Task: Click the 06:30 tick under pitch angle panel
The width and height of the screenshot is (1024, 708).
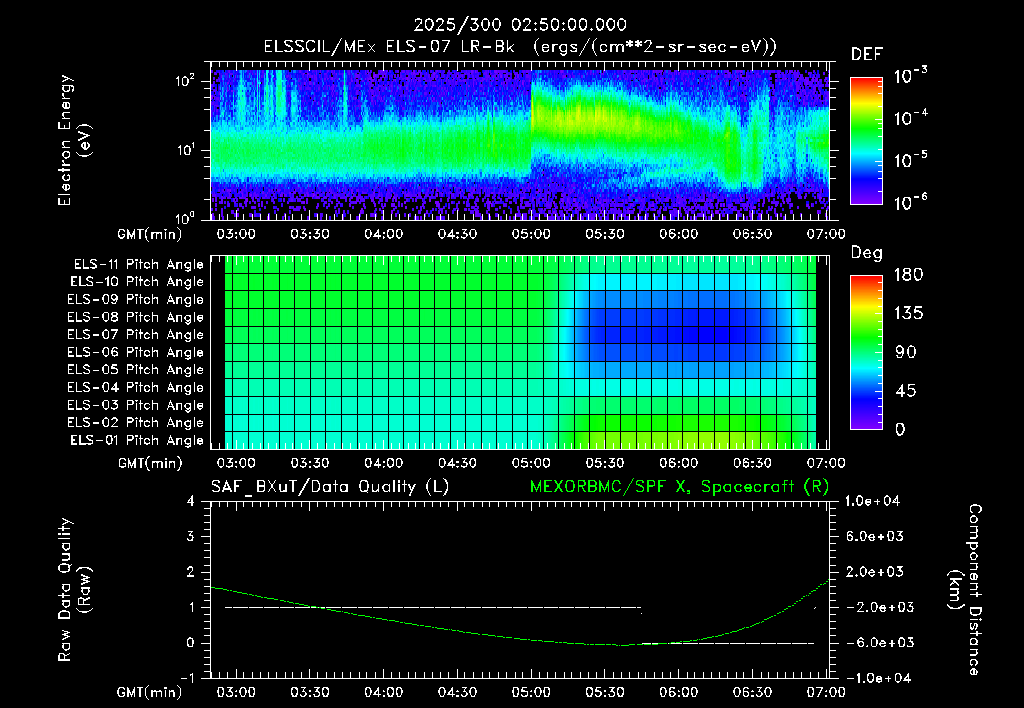Action: click(752, 463)
